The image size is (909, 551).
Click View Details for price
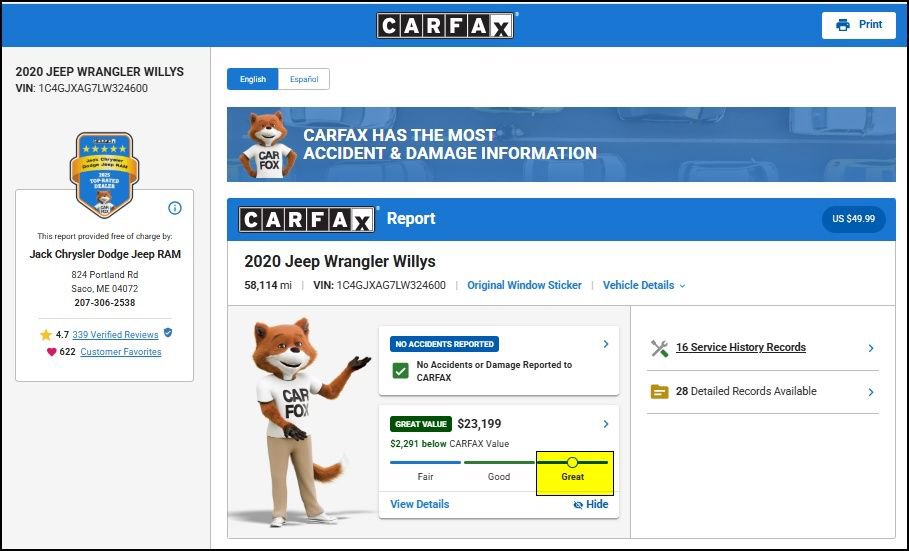(420, 504)
